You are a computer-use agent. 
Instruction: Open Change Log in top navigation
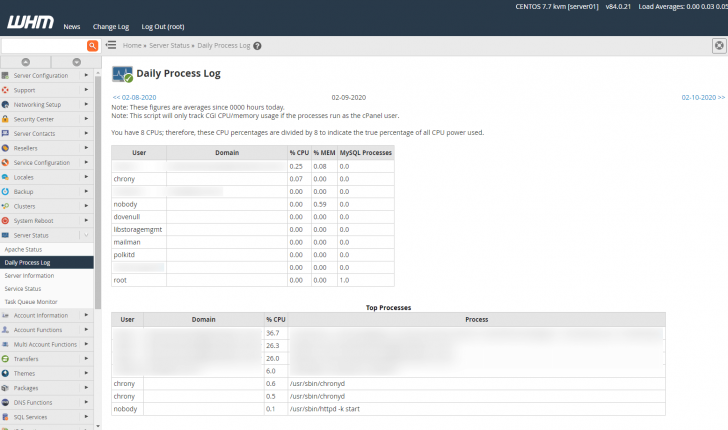tap(111, 26)
